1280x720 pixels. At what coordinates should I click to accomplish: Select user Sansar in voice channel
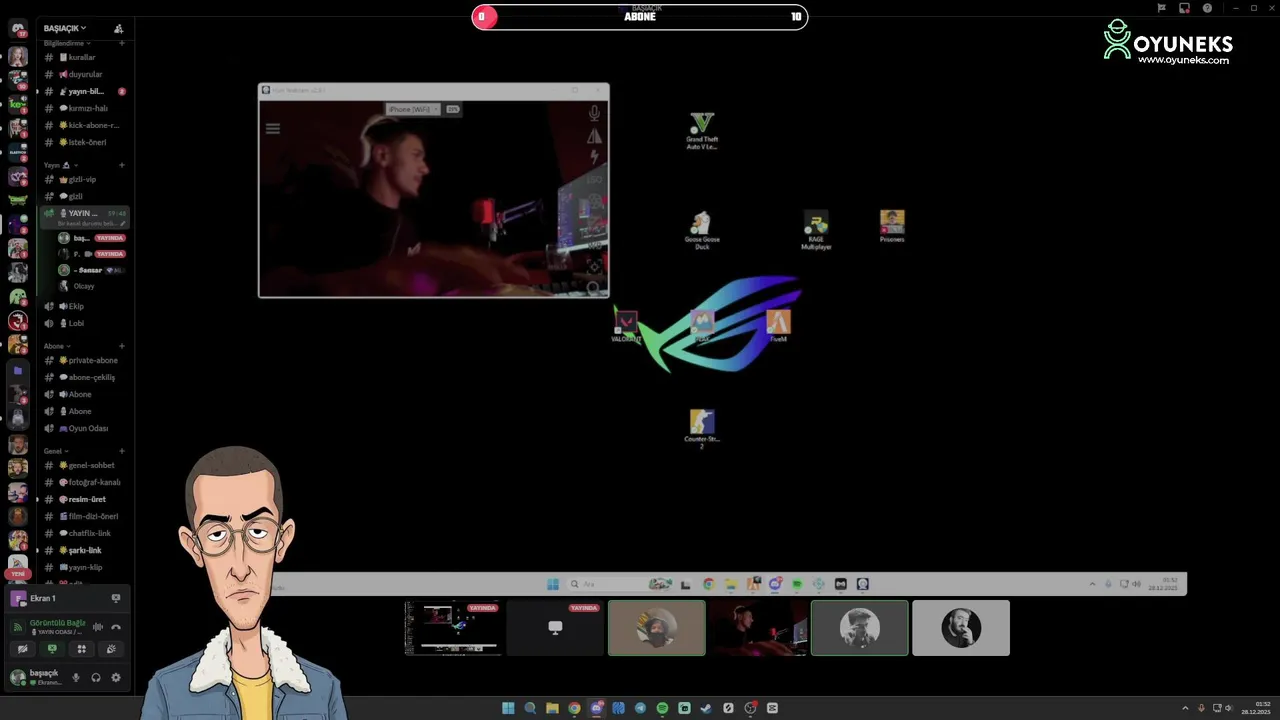(x=90, y=270)
